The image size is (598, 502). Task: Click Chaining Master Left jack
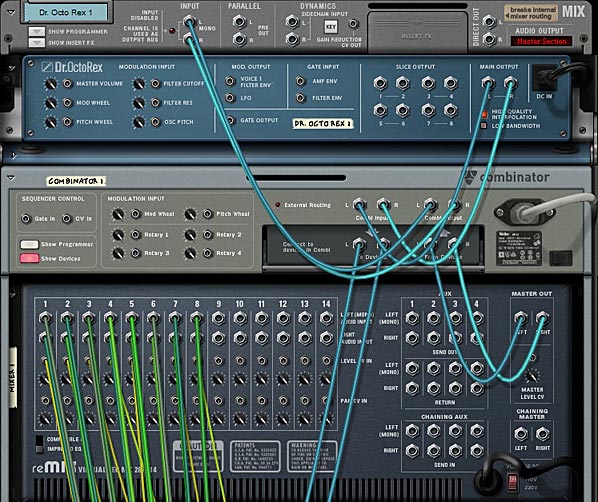[521, 434]
